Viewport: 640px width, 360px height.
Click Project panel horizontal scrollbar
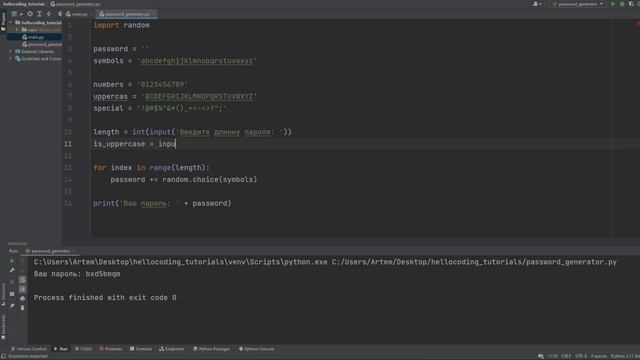[x=18, y=244]
